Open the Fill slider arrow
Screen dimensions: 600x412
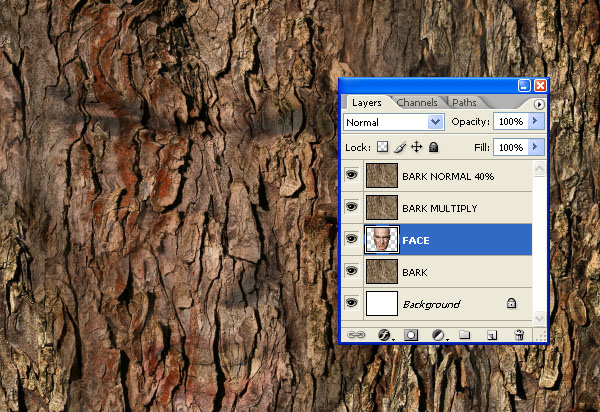(x=536, y=147)
